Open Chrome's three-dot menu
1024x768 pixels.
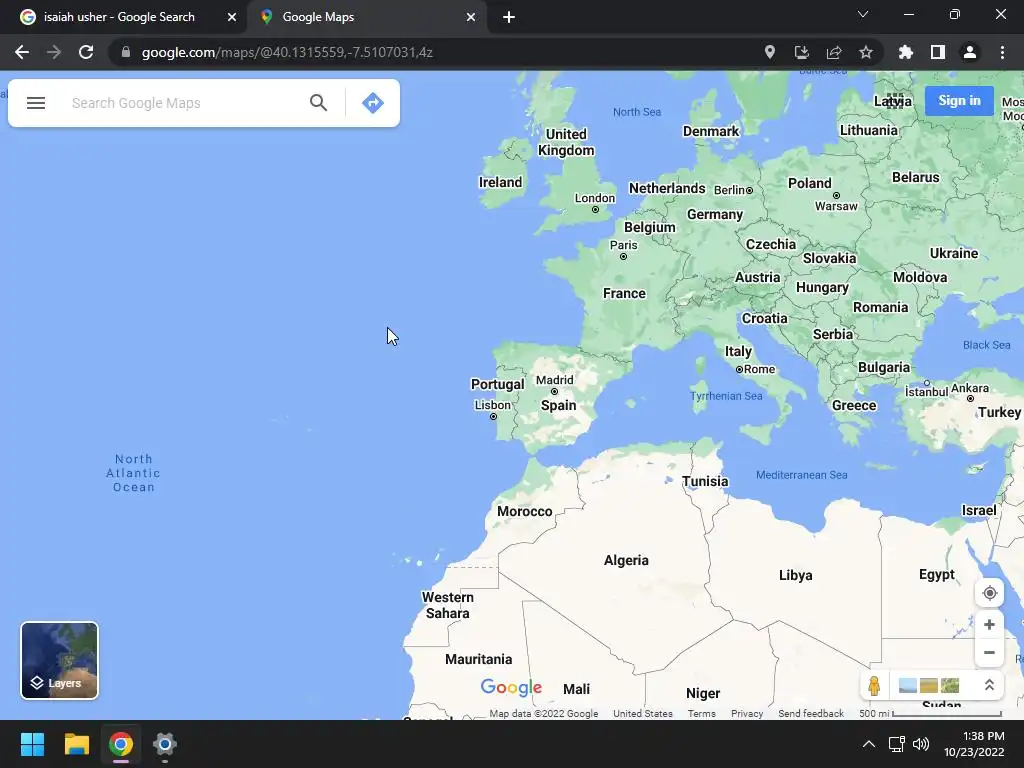pos(1002,52)
